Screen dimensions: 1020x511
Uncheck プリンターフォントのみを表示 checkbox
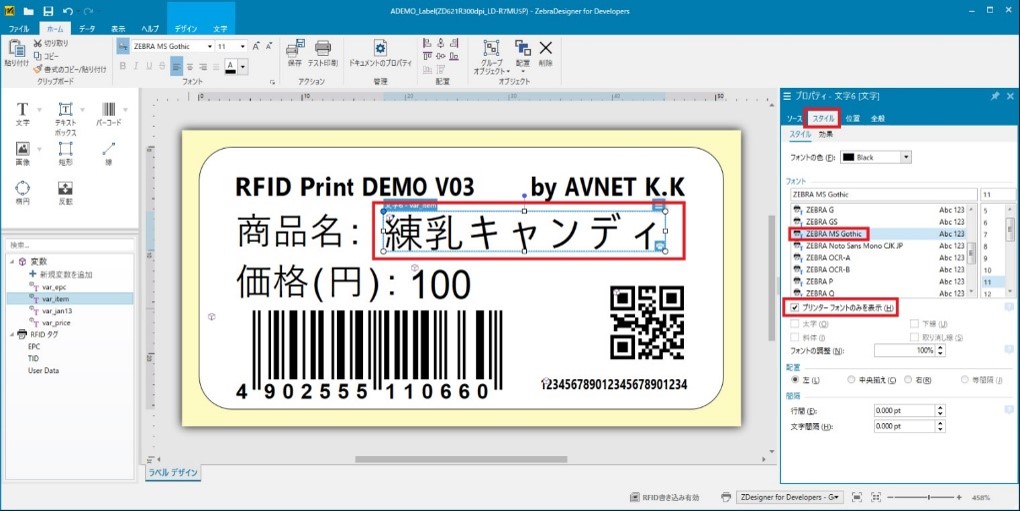[795, 307]
